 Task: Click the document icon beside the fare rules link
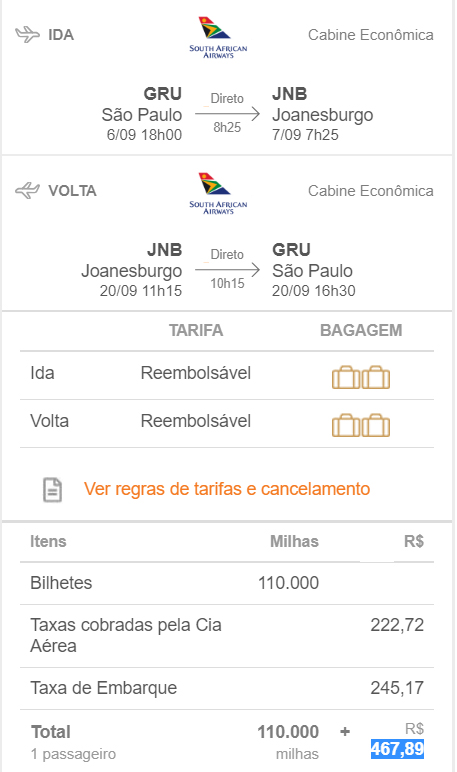point(53,490)
